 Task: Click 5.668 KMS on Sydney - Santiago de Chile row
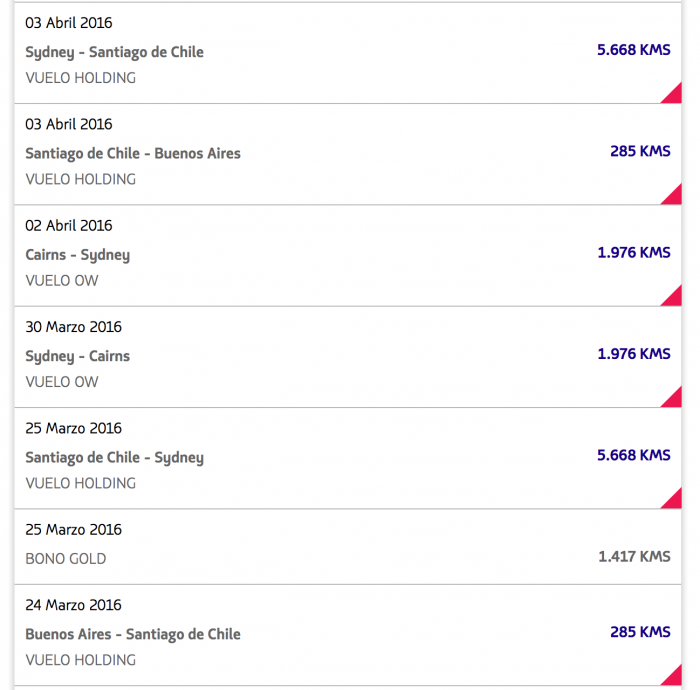633,49
